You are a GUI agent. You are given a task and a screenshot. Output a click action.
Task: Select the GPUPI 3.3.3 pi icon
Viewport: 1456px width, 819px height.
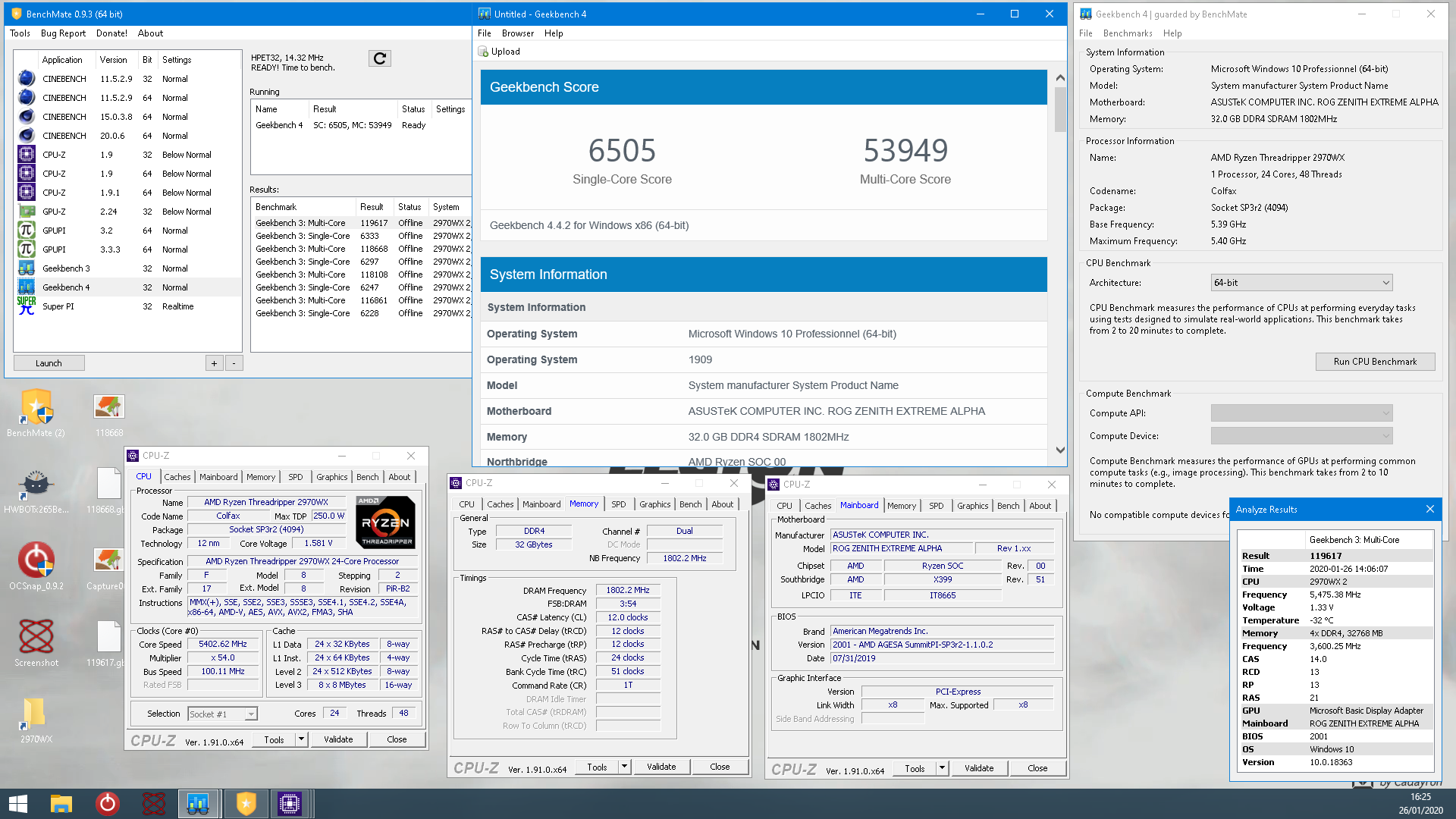tap(27, 249)
